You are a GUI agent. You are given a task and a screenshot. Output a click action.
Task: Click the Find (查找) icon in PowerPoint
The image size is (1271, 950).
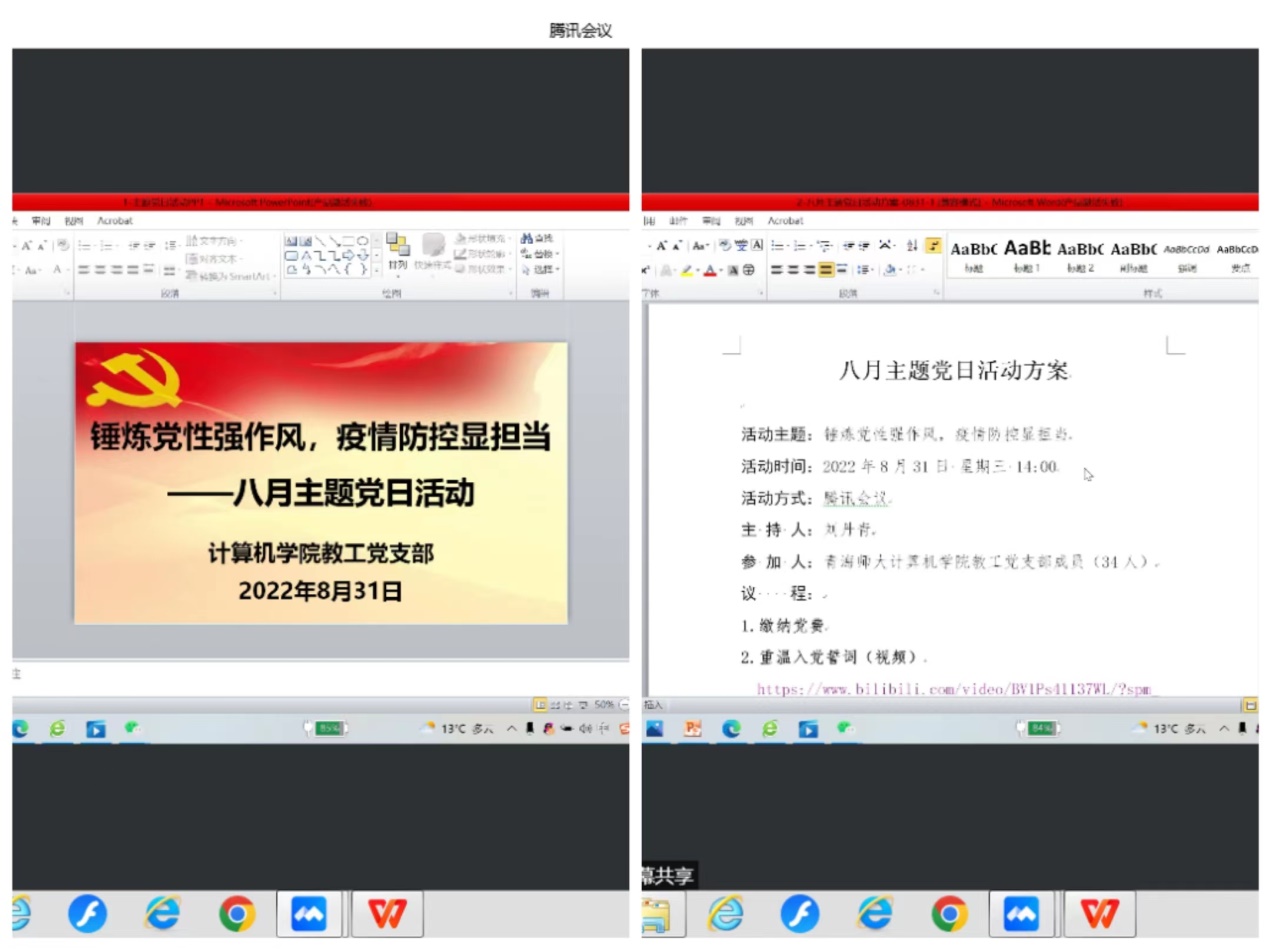pos(536,239)
